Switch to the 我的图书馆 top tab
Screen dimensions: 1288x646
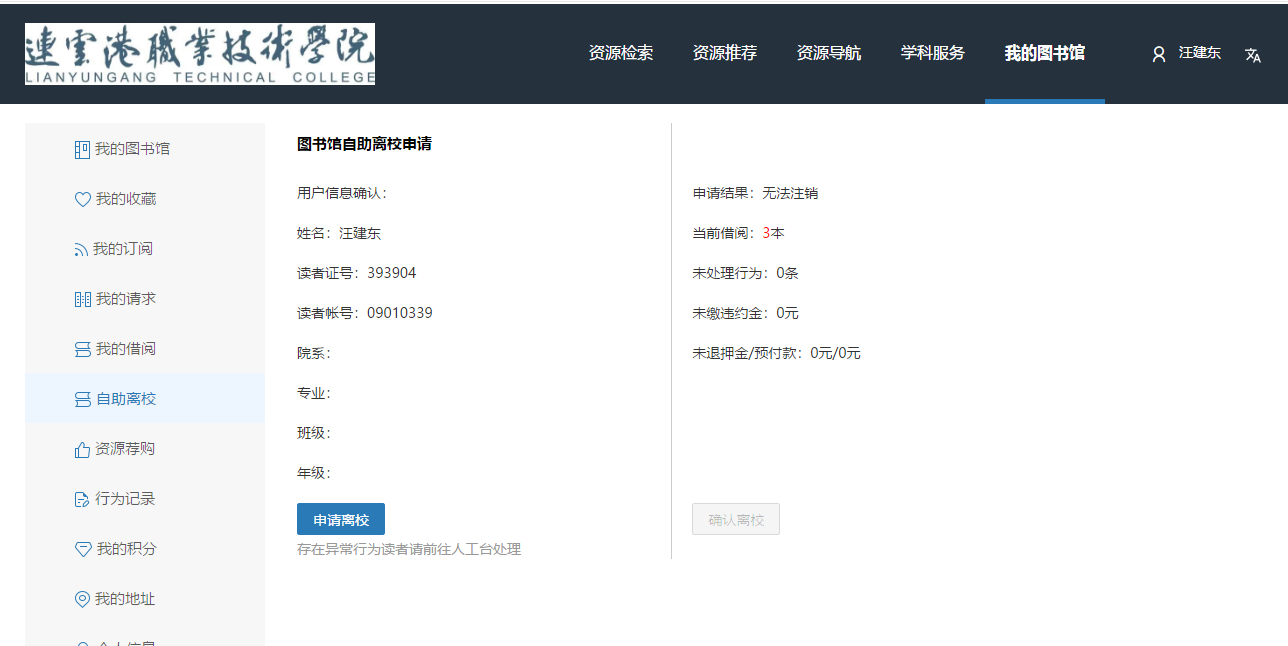pyautogui.click(x=1044, y=53)
